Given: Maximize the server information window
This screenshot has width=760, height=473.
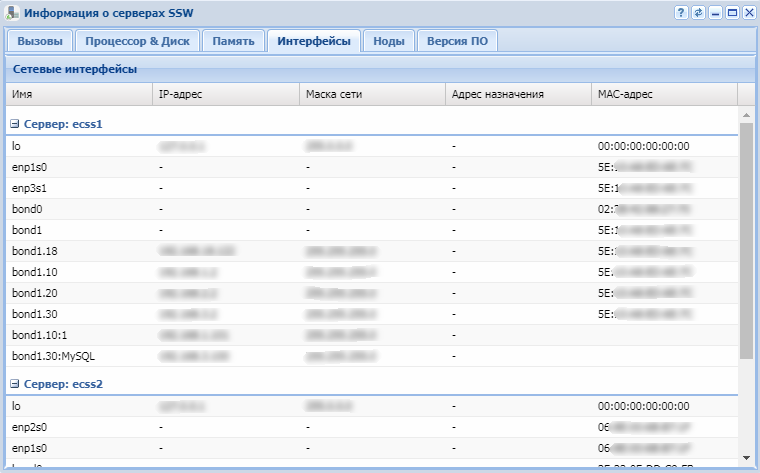Looking at the screenshot, I should (x=732, y=13).
